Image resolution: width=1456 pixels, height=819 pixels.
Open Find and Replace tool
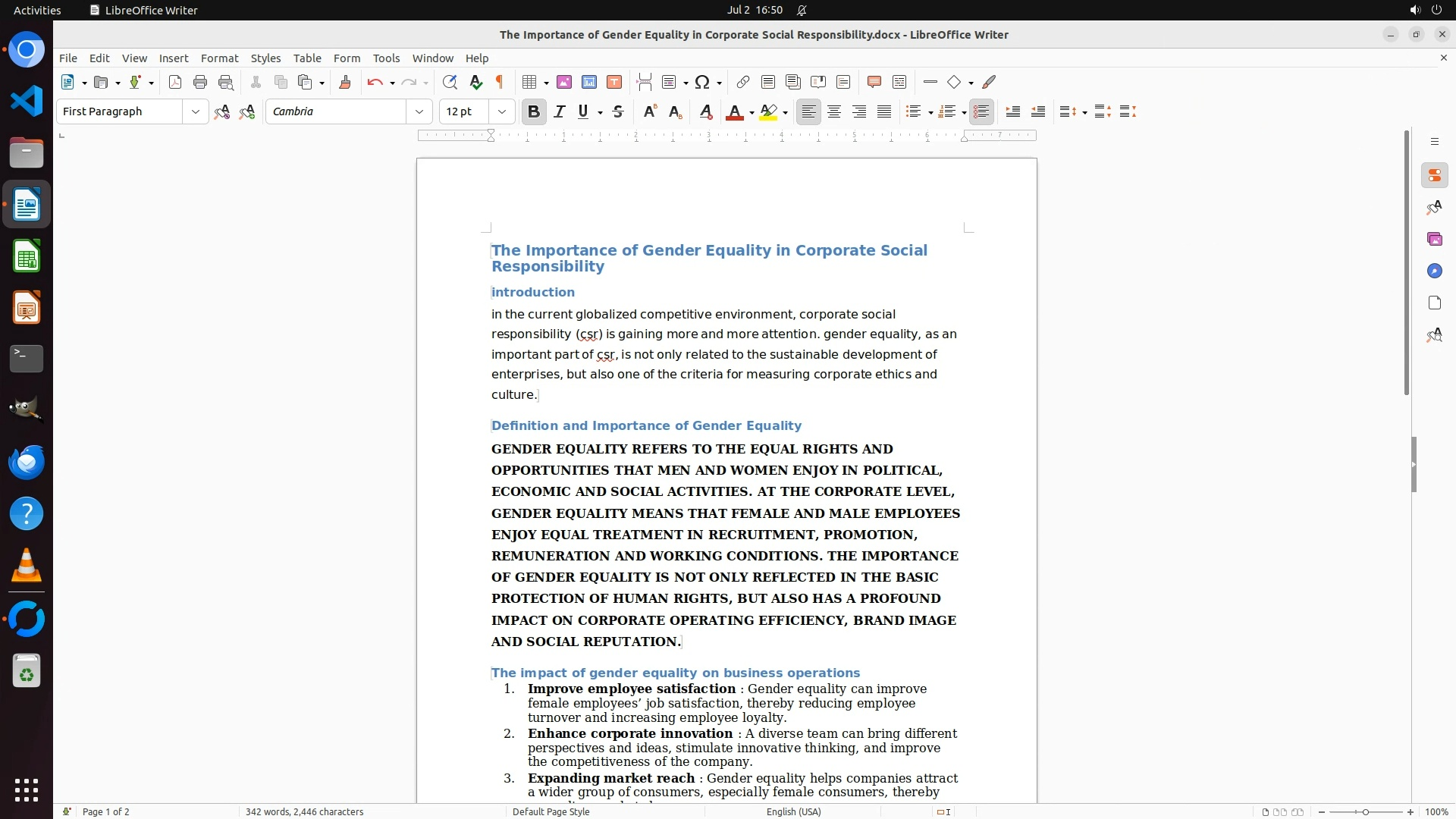(x=450, y=82)
